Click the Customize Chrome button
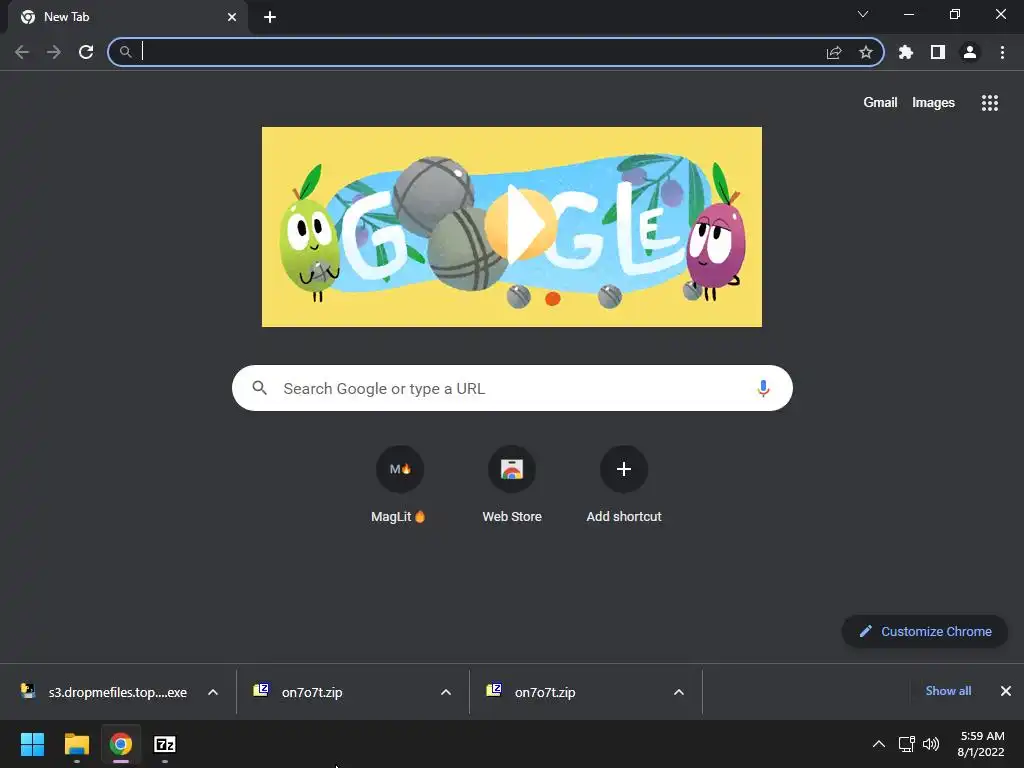Viewport: 1024px width, 768px height. 925,632
